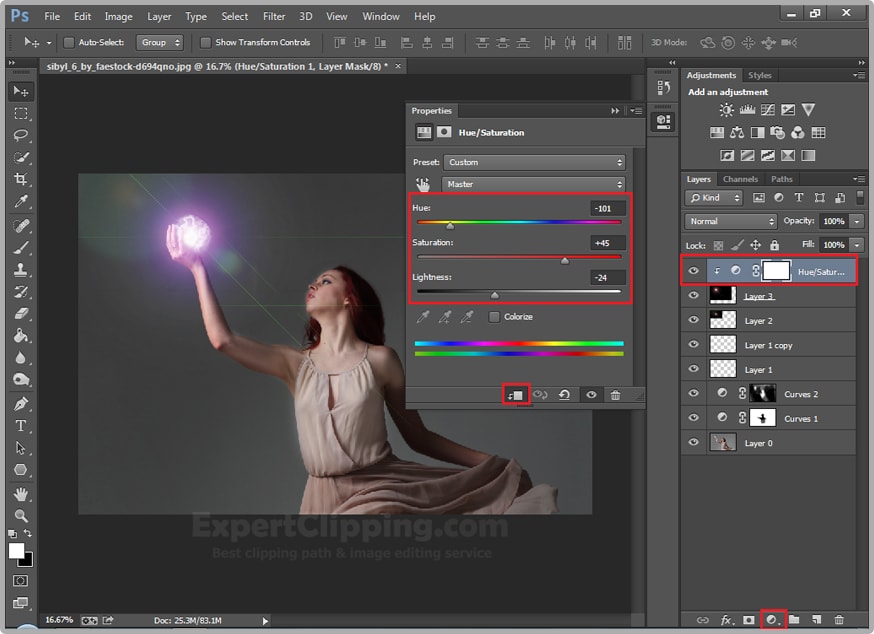Open the Master channel dropdown
Screen dimensions: 874x634
point(535,184)
